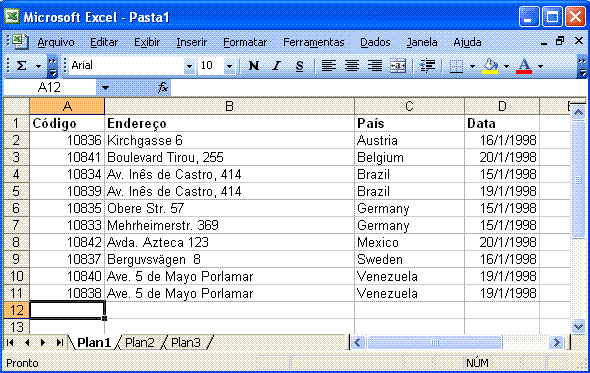Open the Formatar menu
The height and width of the screenshot is (373, 590).
click(245, 42)
